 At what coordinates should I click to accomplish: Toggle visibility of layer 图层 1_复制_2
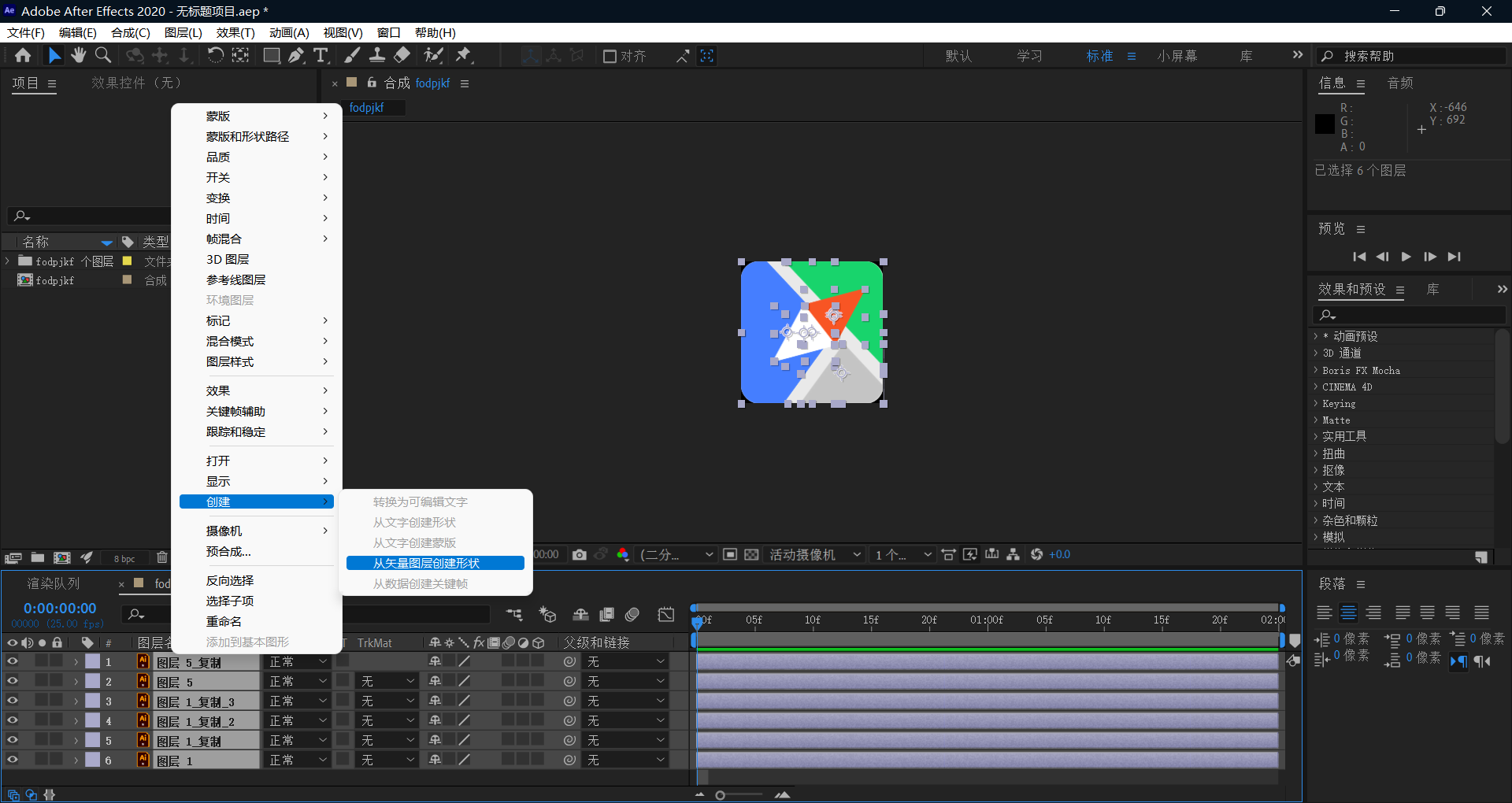coord(12,720)
